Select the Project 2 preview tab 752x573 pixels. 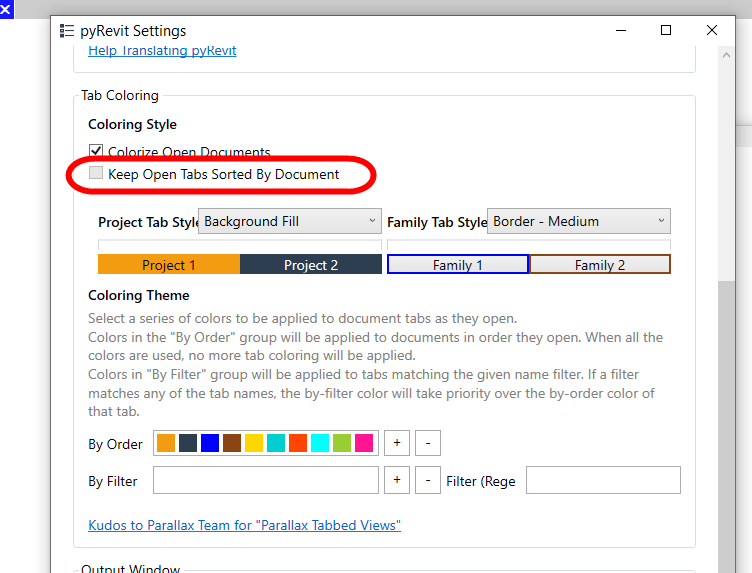pyautogui.click(x=311, y=265)
